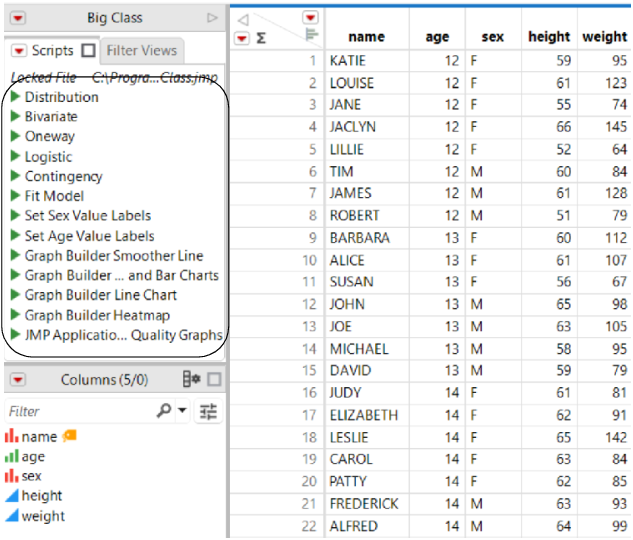Click the MICHAEL name cell
Viewport: 633px width, 540px height.
[367, 349]
